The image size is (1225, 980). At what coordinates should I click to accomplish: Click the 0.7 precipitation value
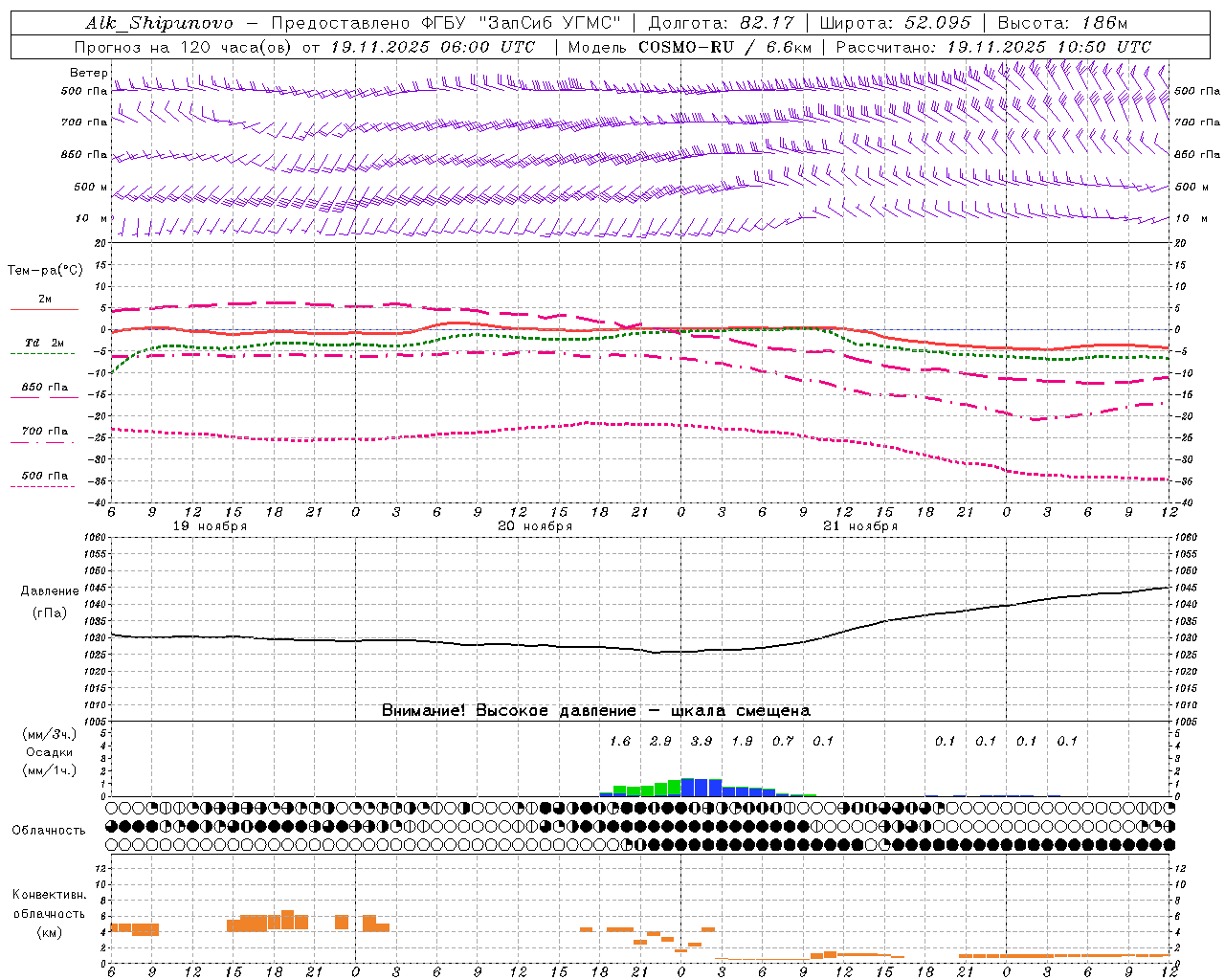783,741
